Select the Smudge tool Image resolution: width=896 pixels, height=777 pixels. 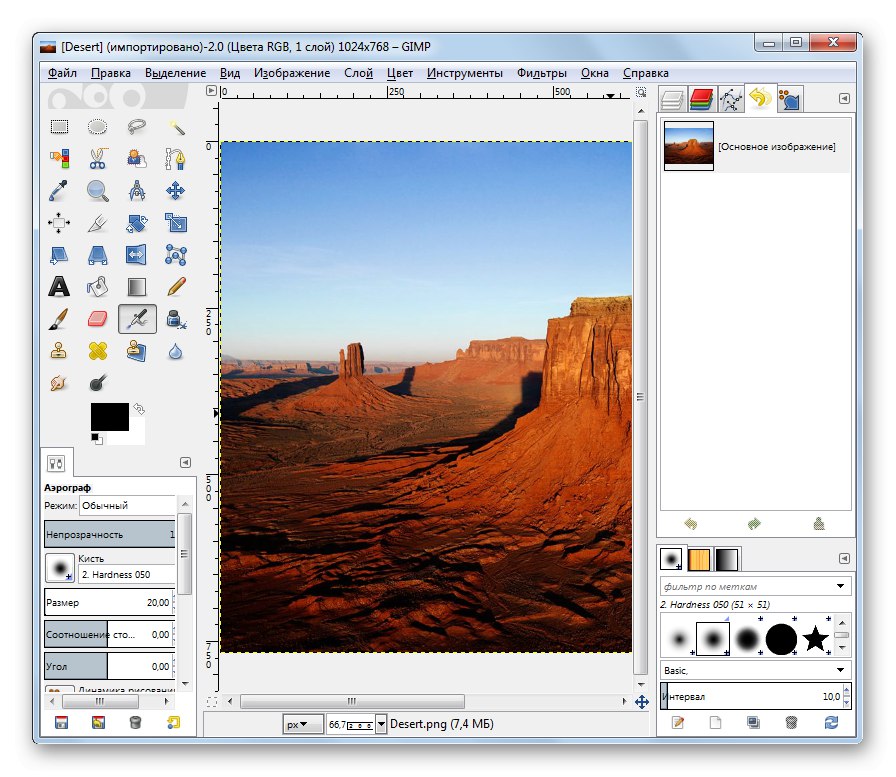(59, 383)
